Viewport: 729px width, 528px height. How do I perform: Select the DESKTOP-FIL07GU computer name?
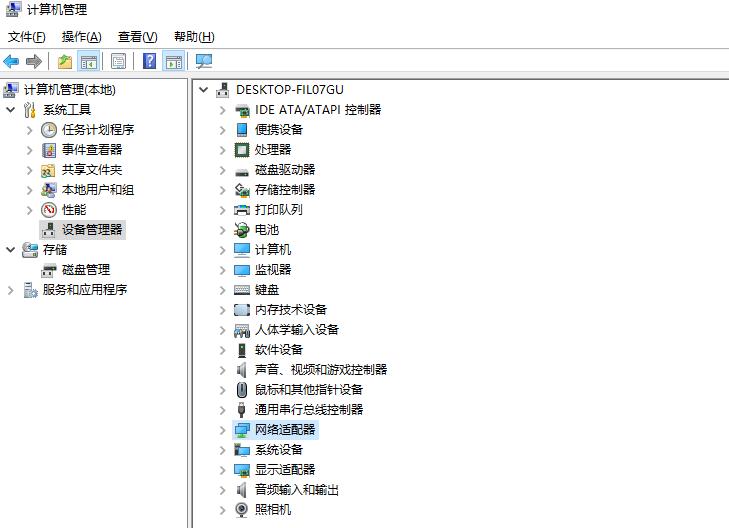click(x=290, y=90)
